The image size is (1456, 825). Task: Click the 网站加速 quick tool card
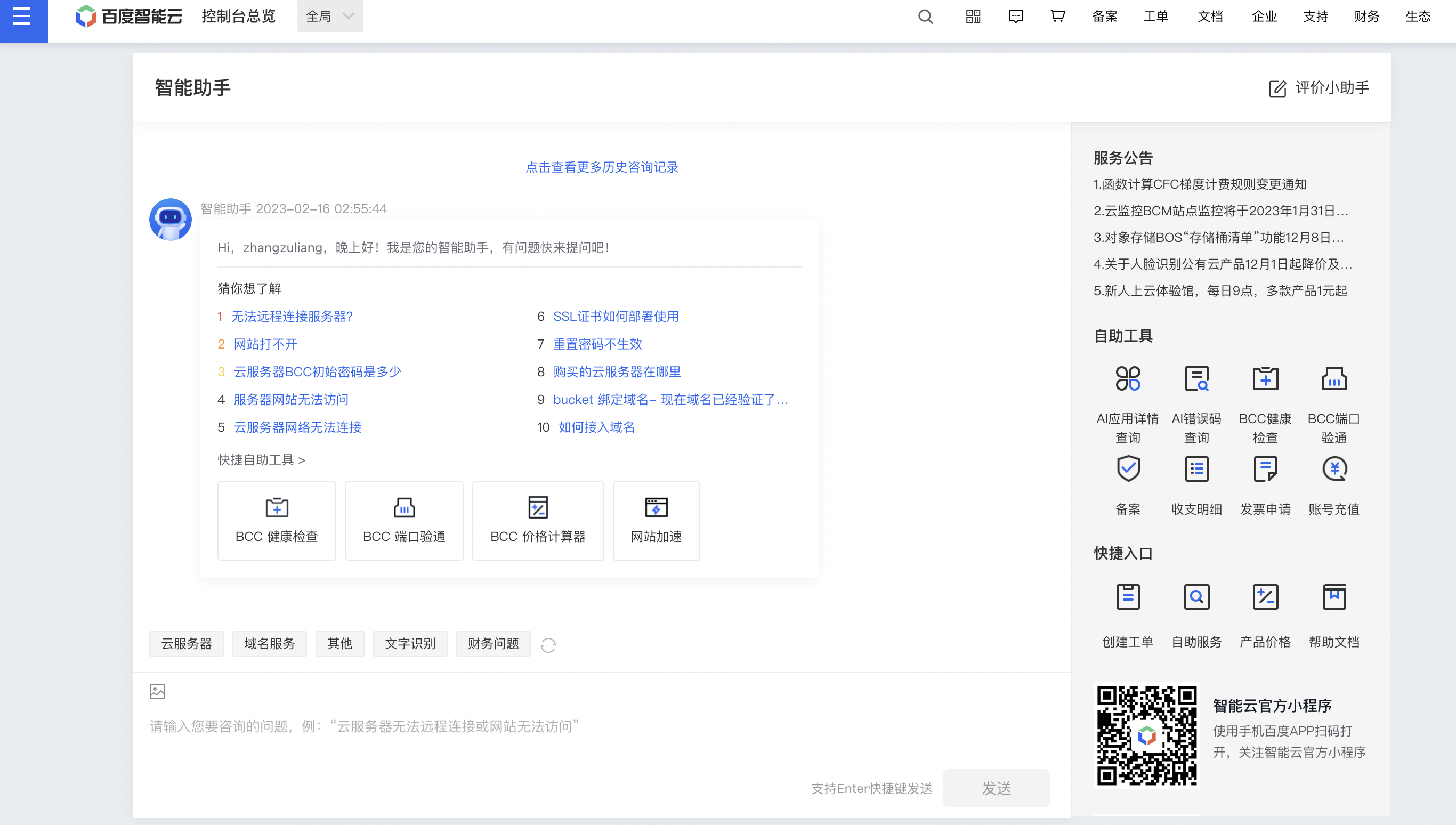(x=656, y=521)
